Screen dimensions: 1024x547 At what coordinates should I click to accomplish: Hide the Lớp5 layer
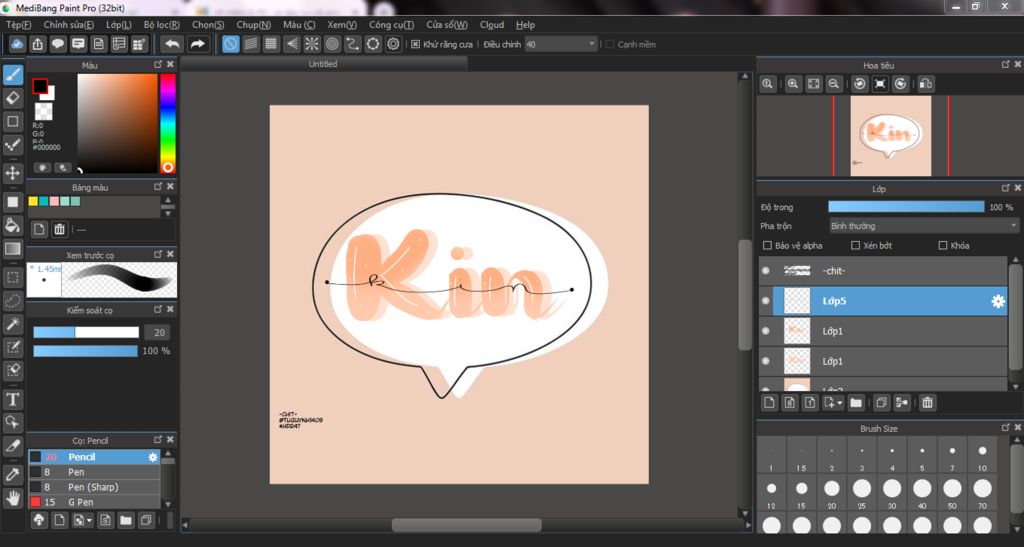[x=766, y=301]
